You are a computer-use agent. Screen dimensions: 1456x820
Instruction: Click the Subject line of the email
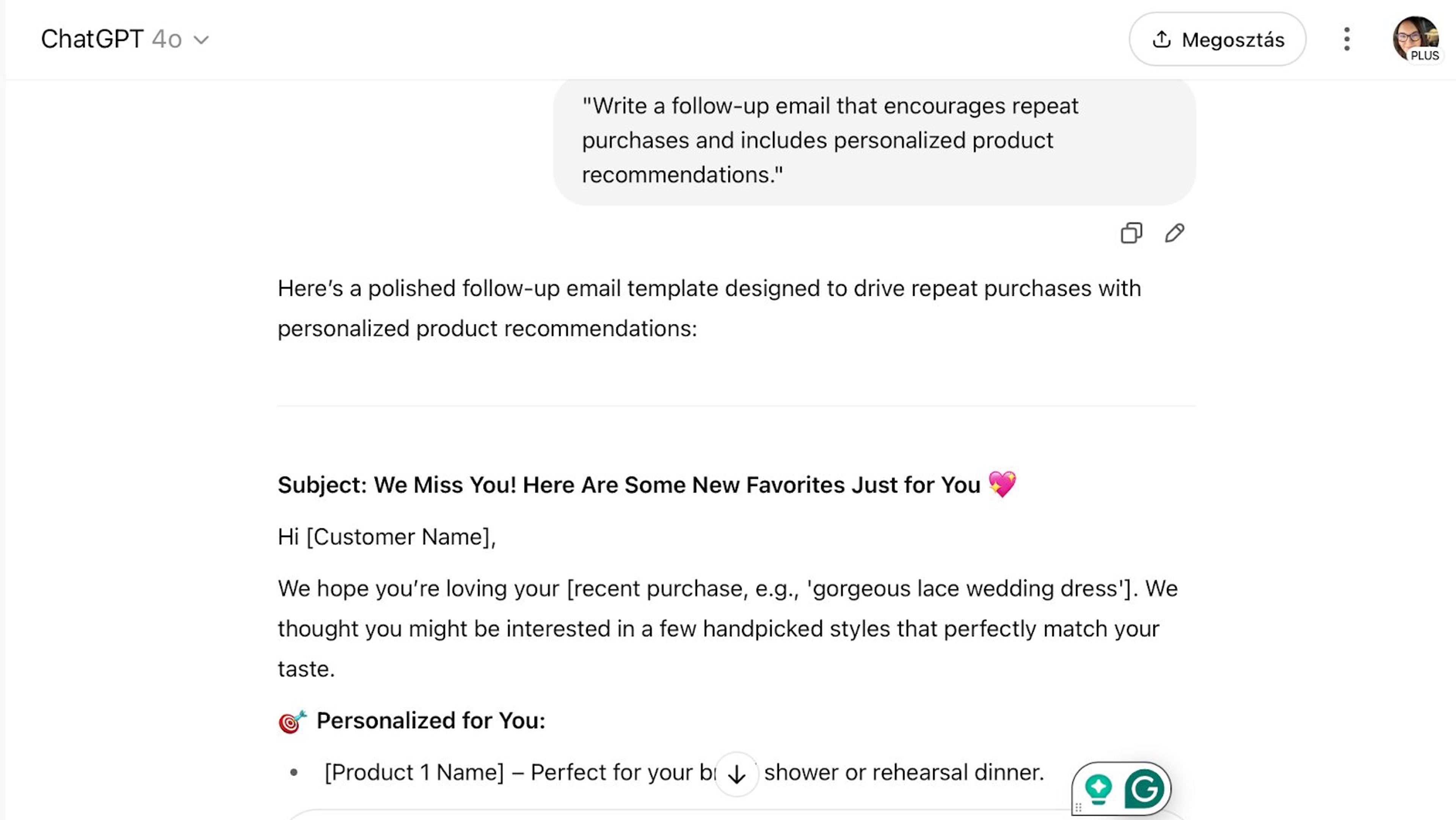[629, 485]
